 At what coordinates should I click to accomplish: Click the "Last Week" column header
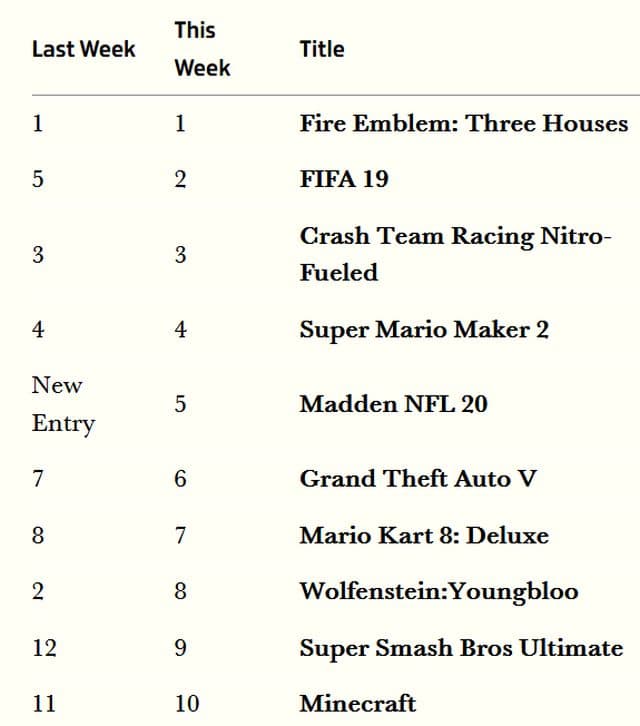point(83,49)
